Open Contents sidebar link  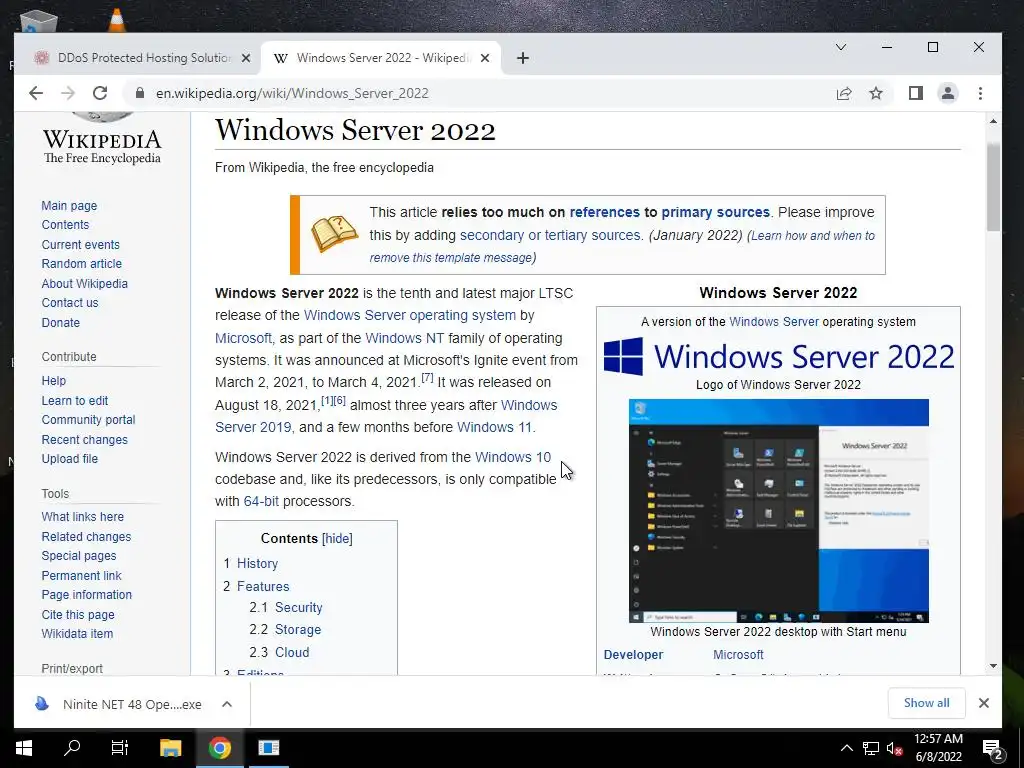click(x=65, y=225)
